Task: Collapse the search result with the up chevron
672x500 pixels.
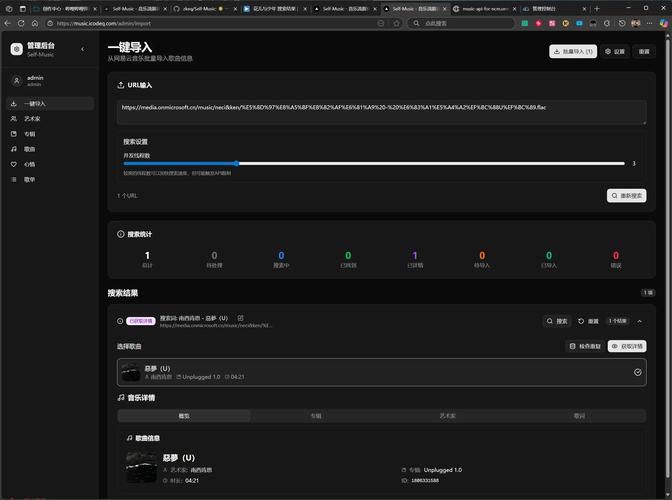Action: click(639, 321)
